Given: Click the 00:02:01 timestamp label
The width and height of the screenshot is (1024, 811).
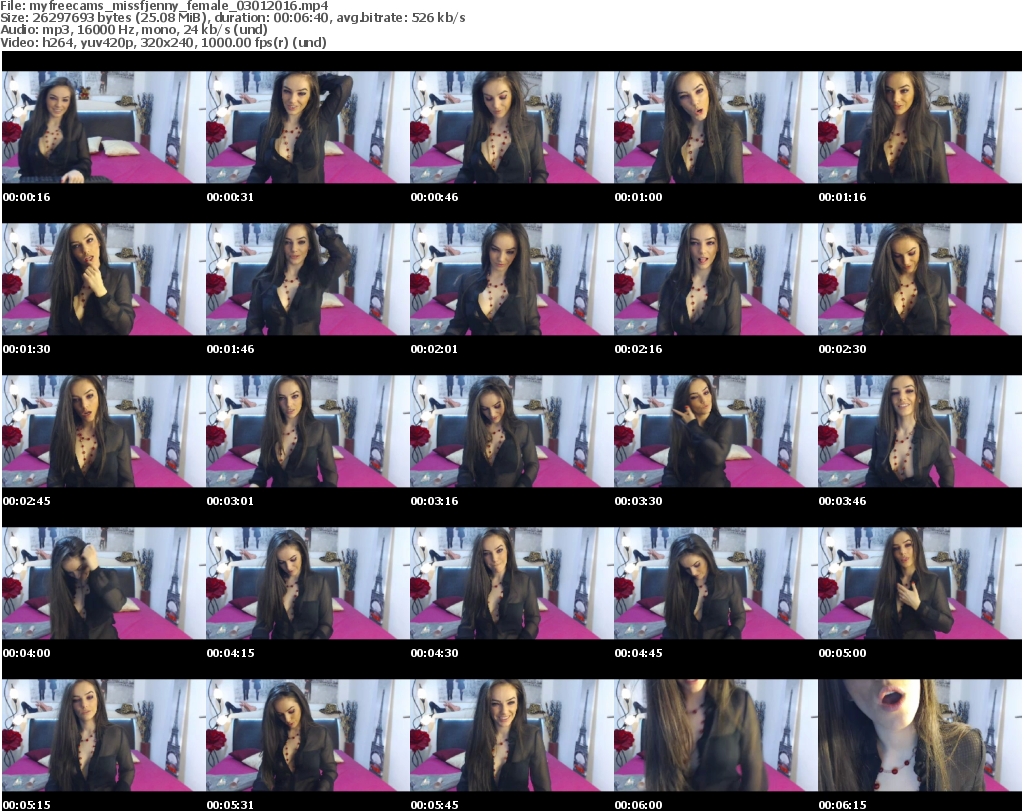Looking at the screenshot, I should click(x=434, y=349).
